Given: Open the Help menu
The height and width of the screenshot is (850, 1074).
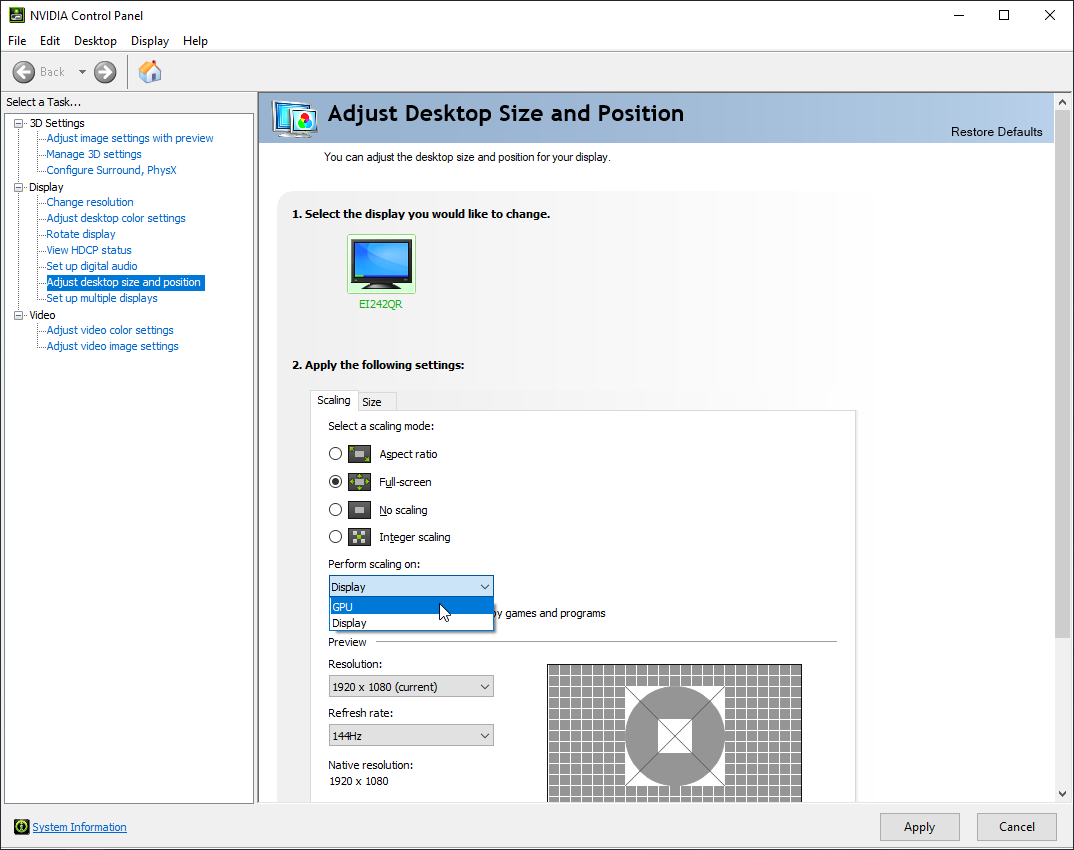Looking at the screenshot, I should (x=195, y=41).
